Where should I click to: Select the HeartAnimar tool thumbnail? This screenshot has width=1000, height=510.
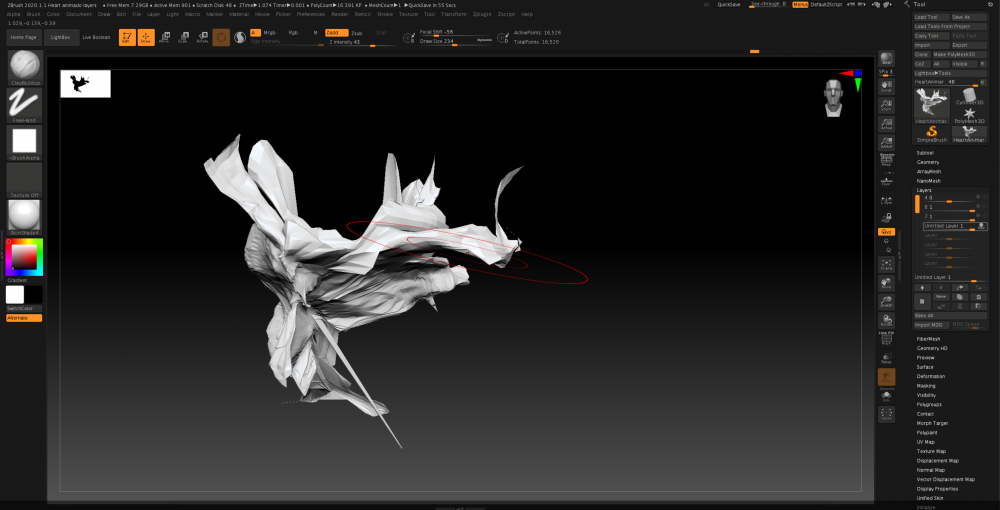[x=932, y=106]
